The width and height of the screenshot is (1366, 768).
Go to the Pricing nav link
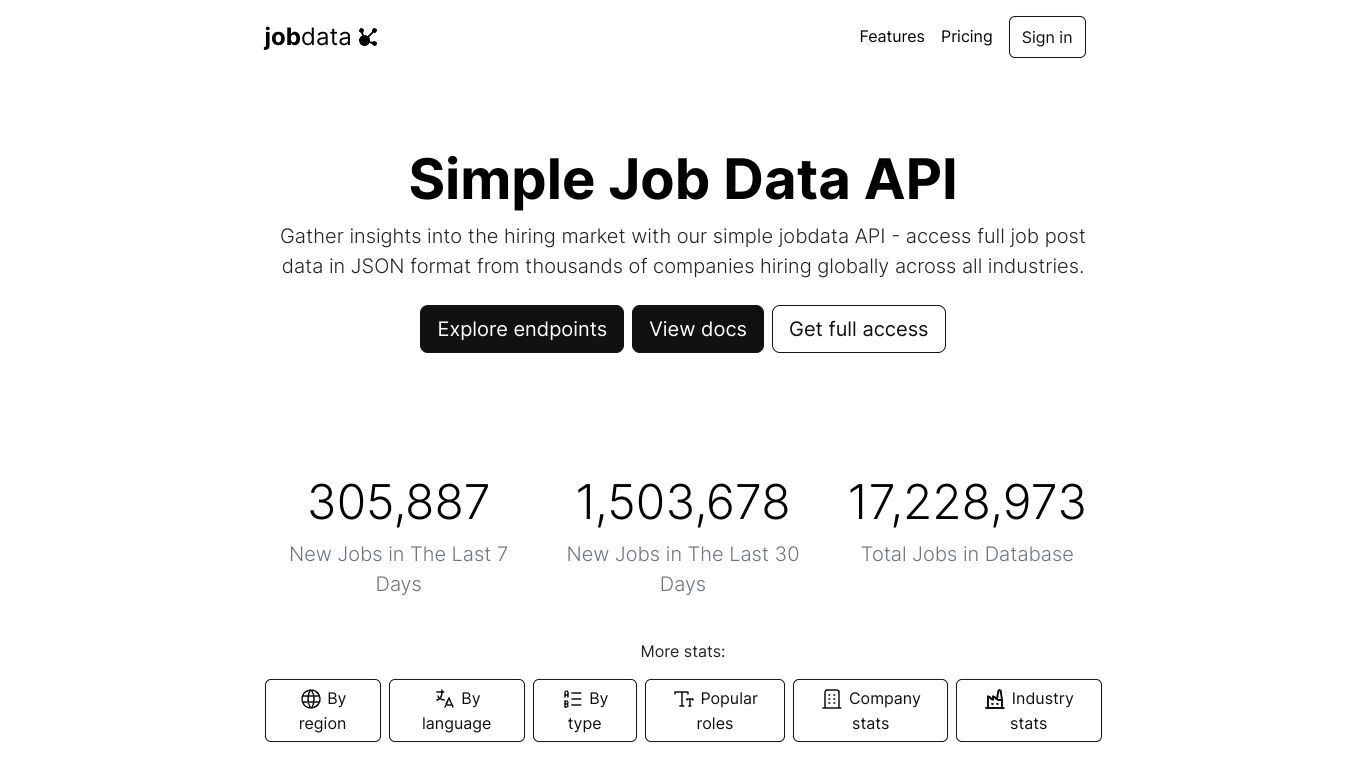point(967,37)
